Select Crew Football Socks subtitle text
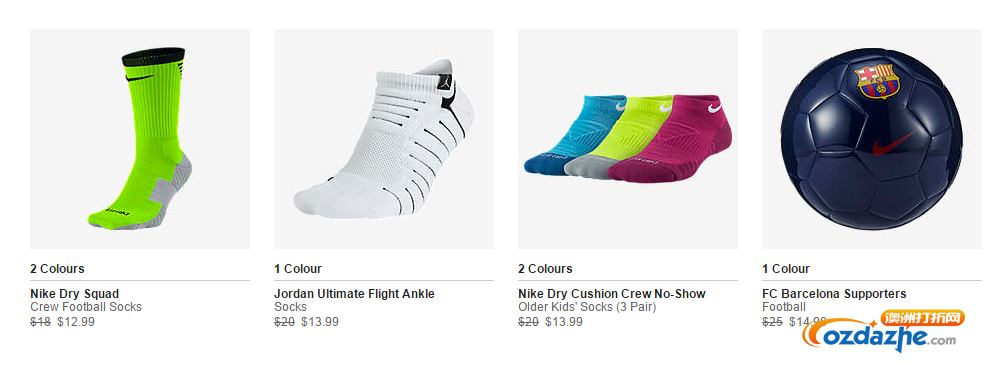The width and height of the screenshot is (987, 365). pos(86,307)
